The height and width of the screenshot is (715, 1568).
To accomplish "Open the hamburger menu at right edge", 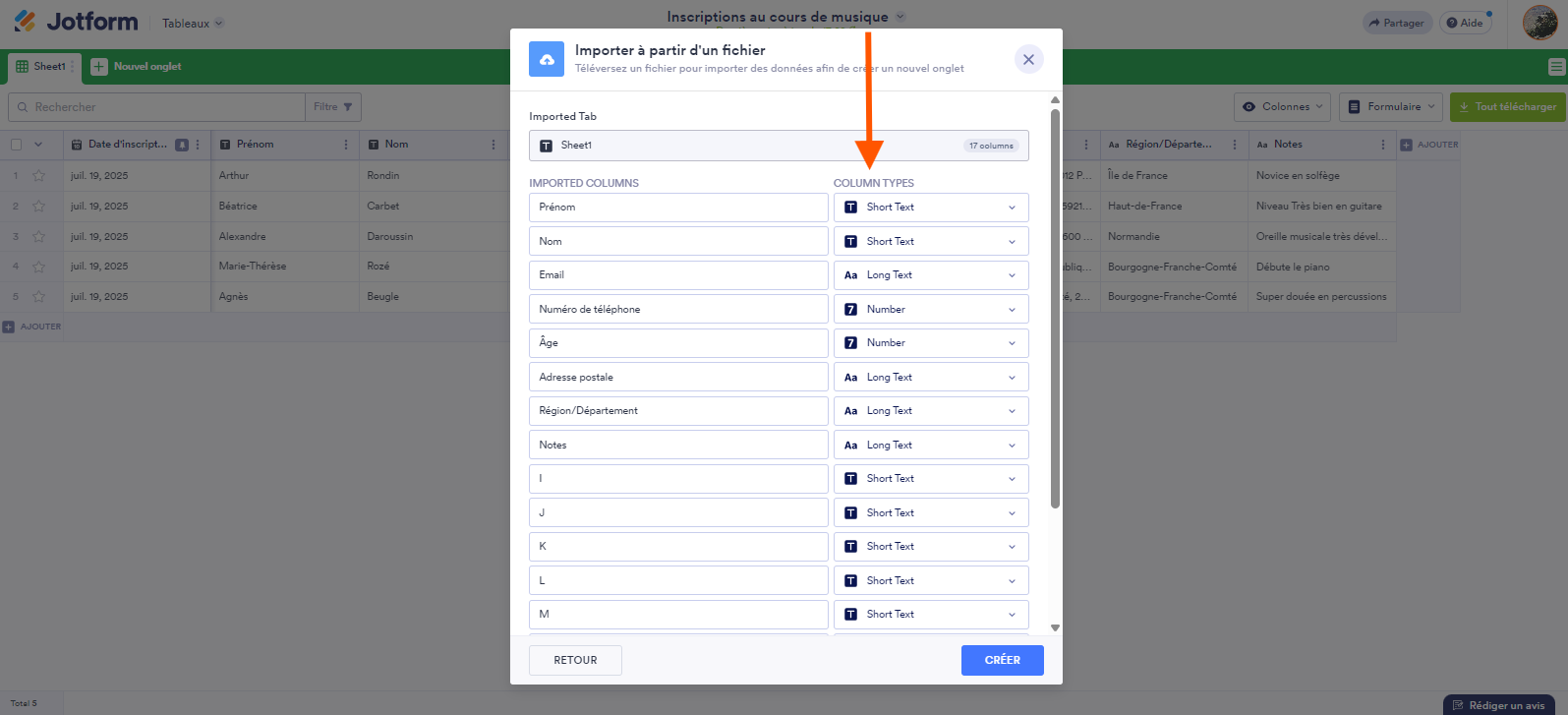I will [1556, 67].
